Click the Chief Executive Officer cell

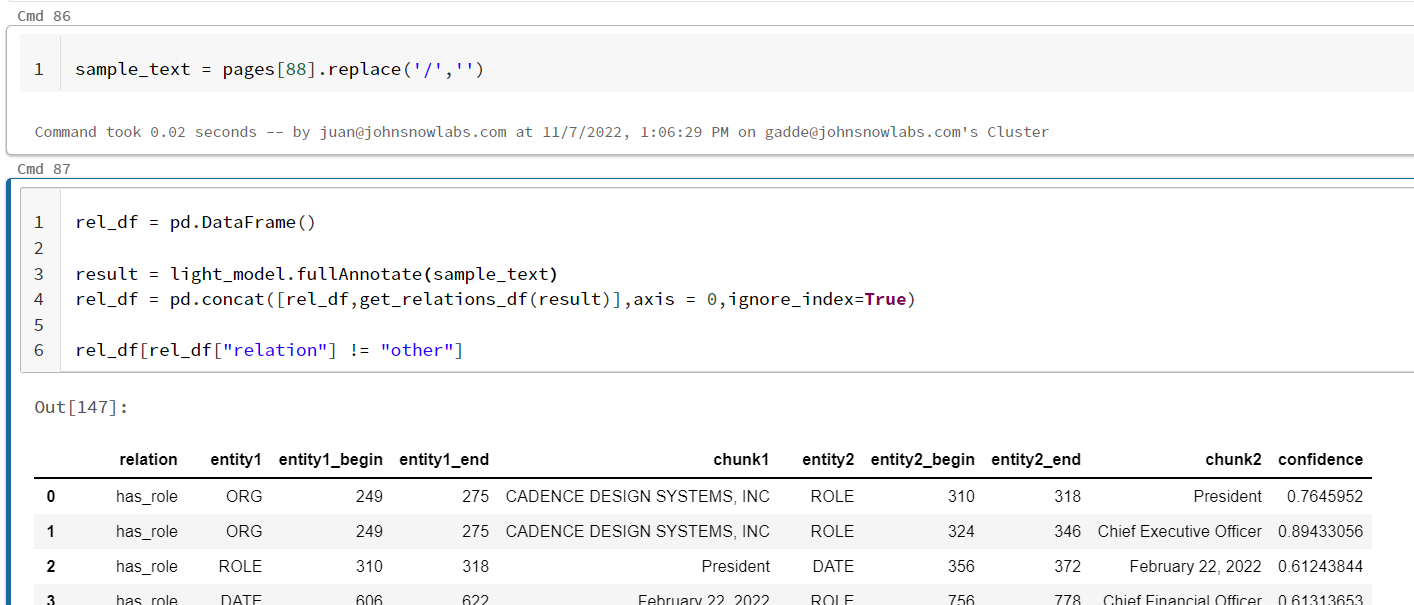(1179, 531)
